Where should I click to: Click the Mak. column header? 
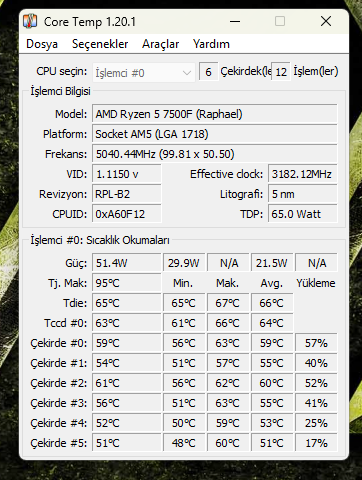point(227,283)
